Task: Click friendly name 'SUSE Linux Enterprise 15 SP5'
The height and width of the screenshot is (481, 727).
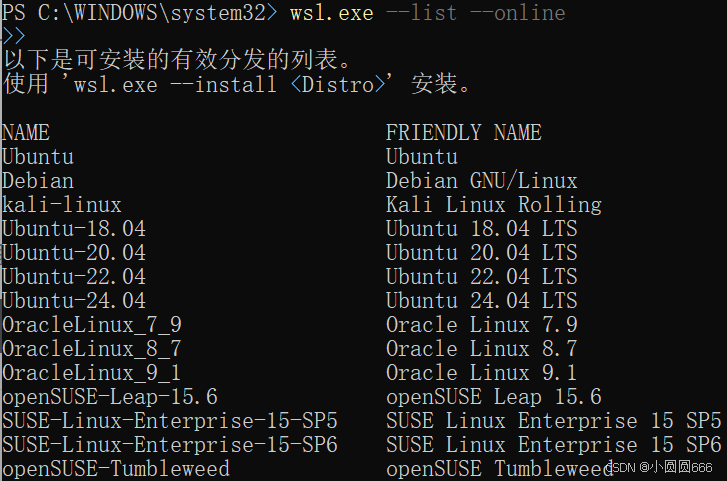Action: click(x=554, y=421)
